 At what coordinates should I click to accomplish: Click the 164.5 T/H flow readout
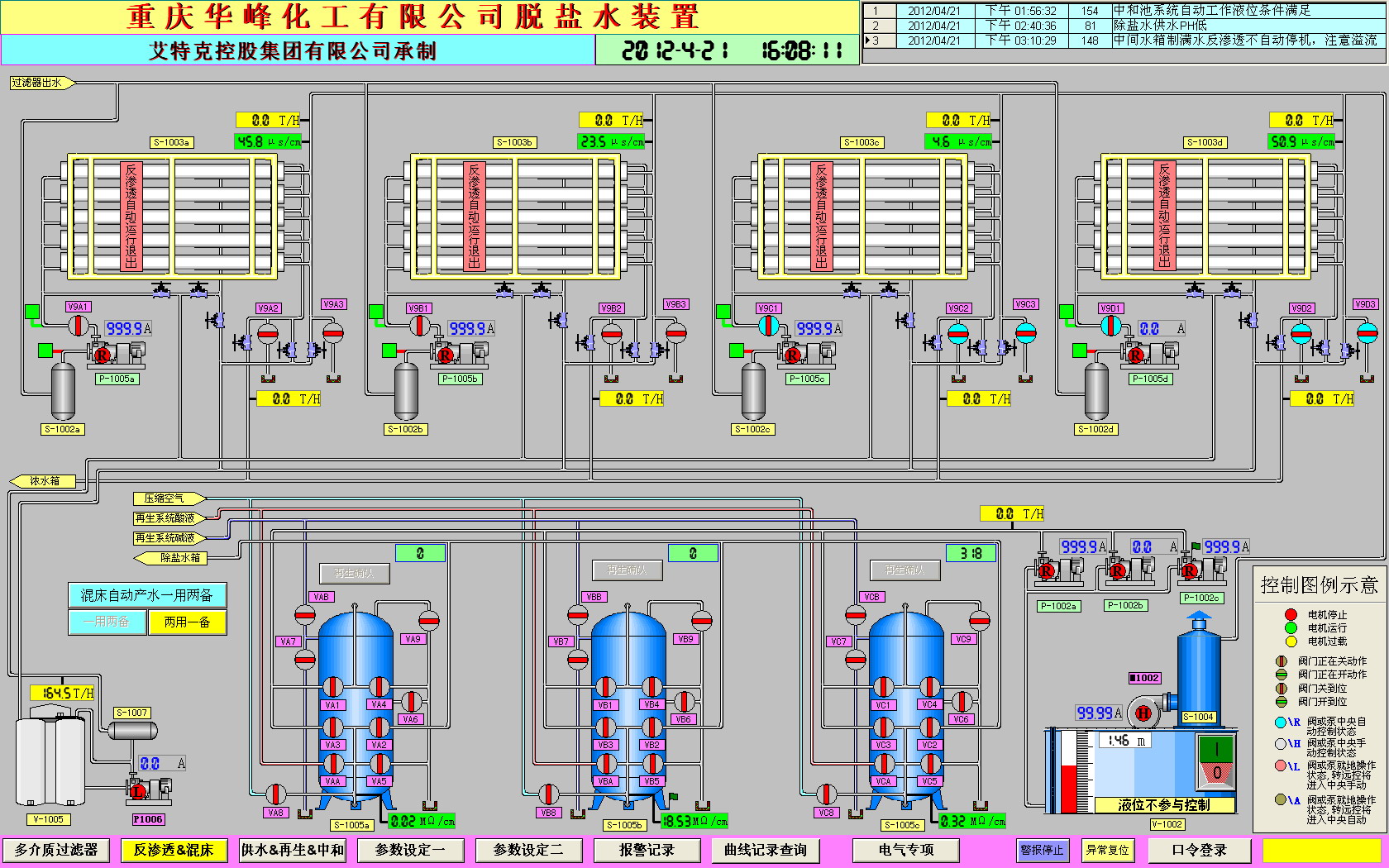(x=63, y=693)
